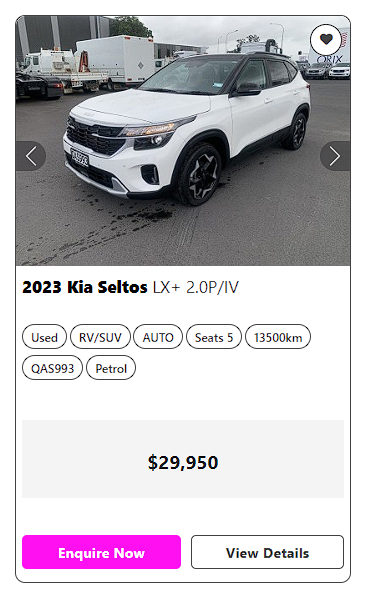Click the ORIX sign in the photo background
The width and height of the screenshot is (365, 592).
330,59
